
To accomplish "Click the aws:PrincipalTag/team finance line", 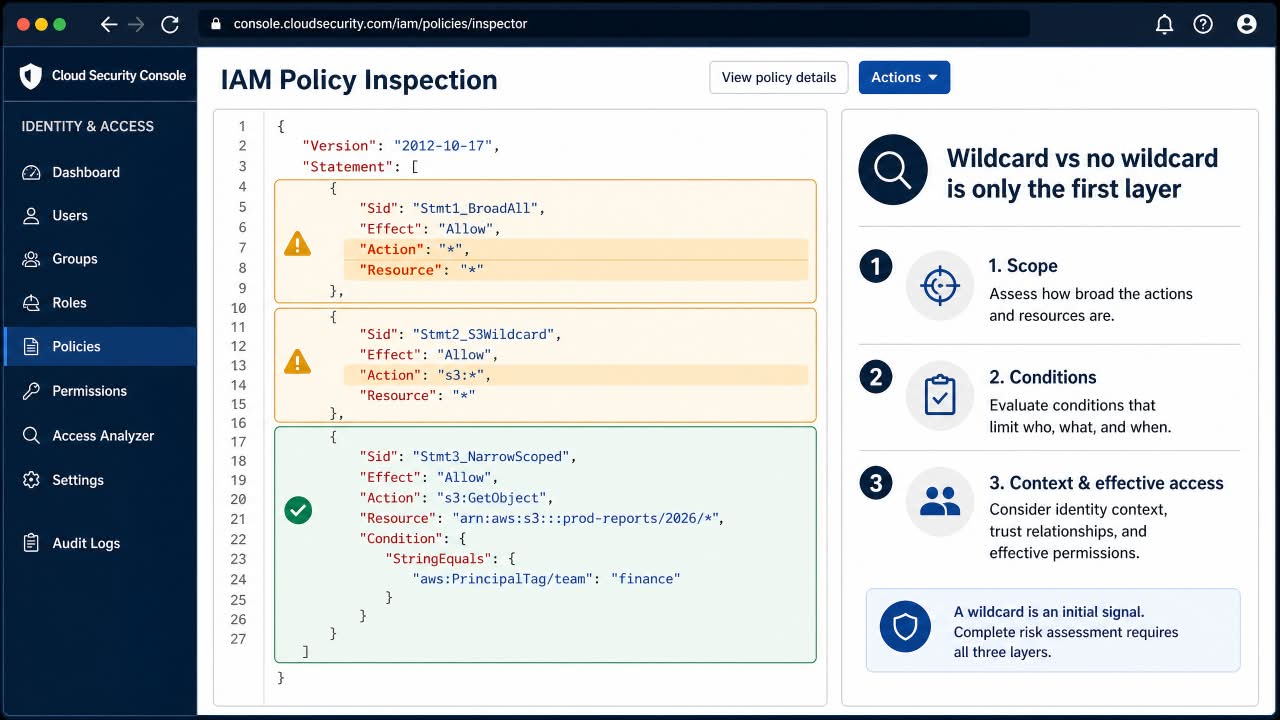I will [x=546, y=578].
